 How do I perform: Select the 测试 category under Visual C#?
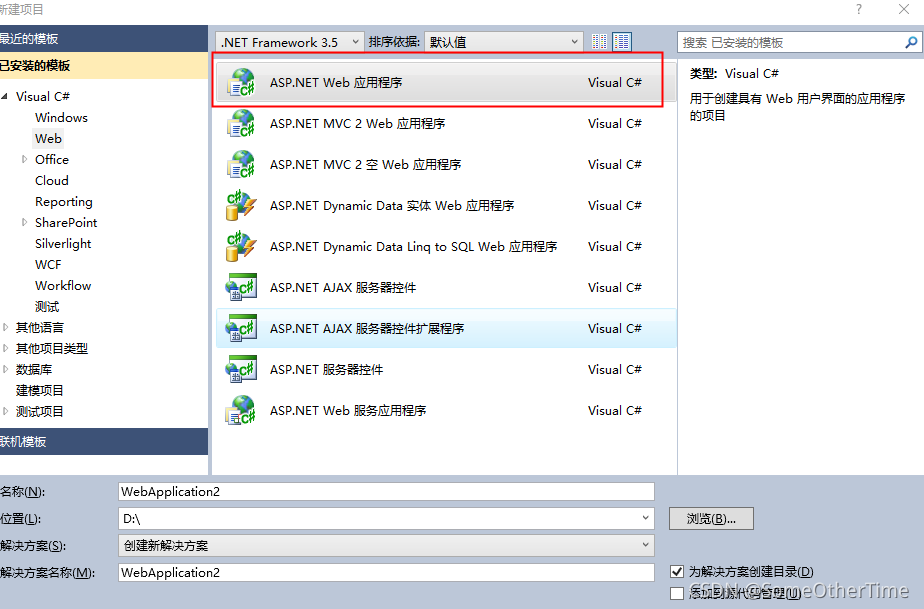[47, 307]
